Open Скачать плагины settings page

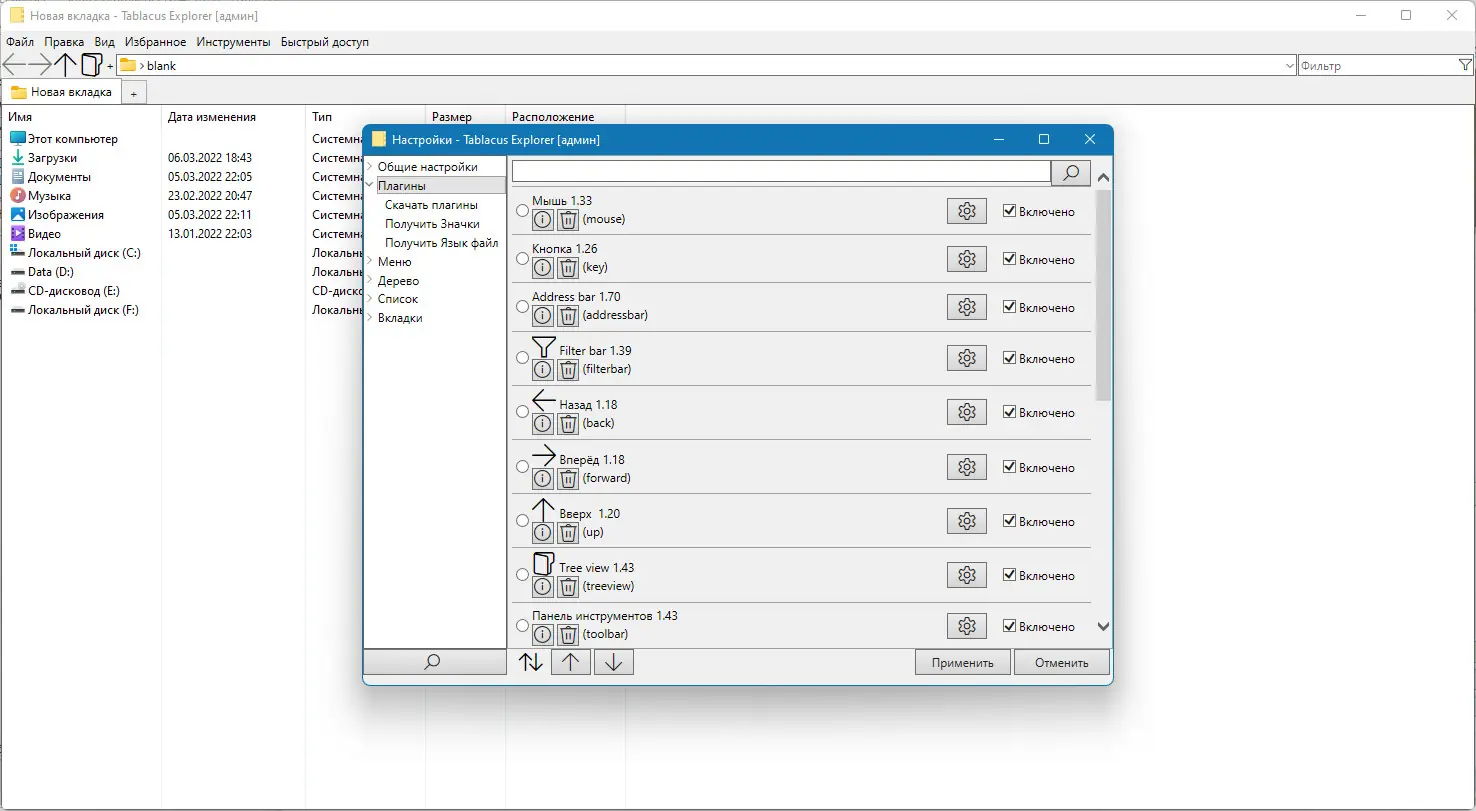point(431,205)
